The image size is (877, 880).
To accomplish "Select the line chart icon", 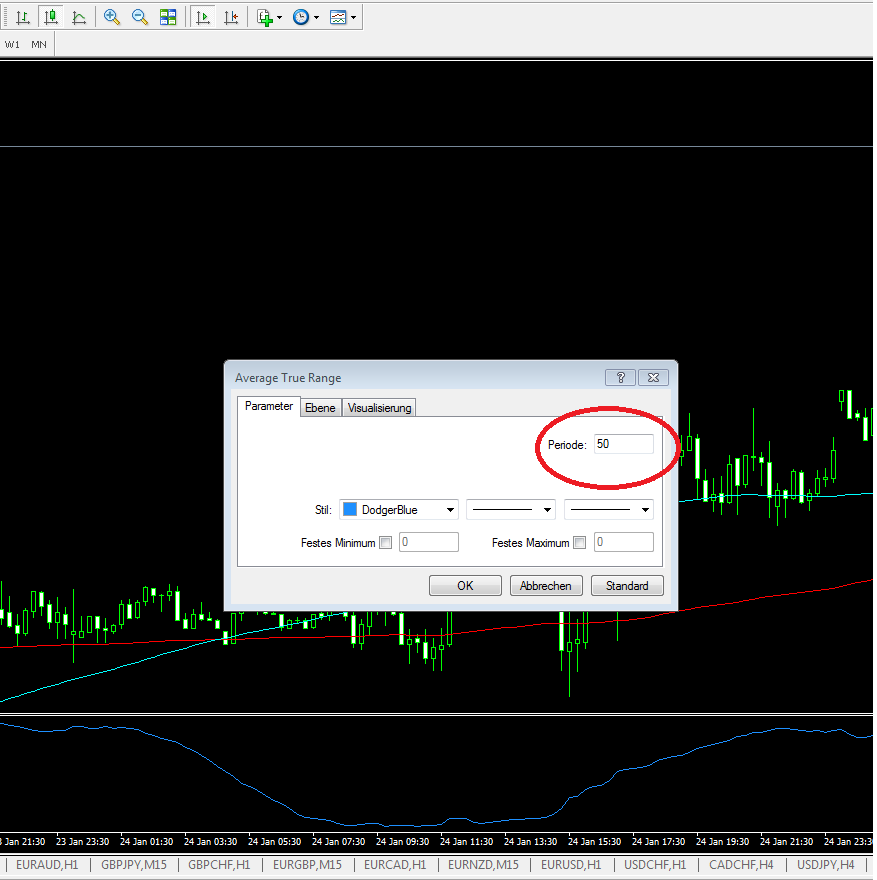I will 79,17.
